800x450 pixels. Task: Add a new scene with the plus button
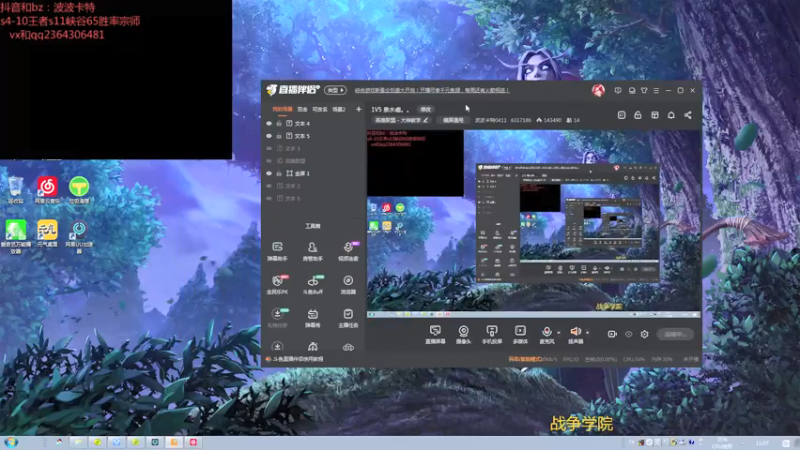point(359,109)
